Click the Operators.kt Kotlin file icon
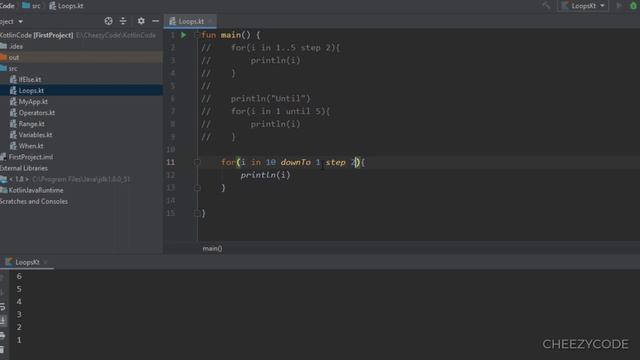 [x=13, y=113]
